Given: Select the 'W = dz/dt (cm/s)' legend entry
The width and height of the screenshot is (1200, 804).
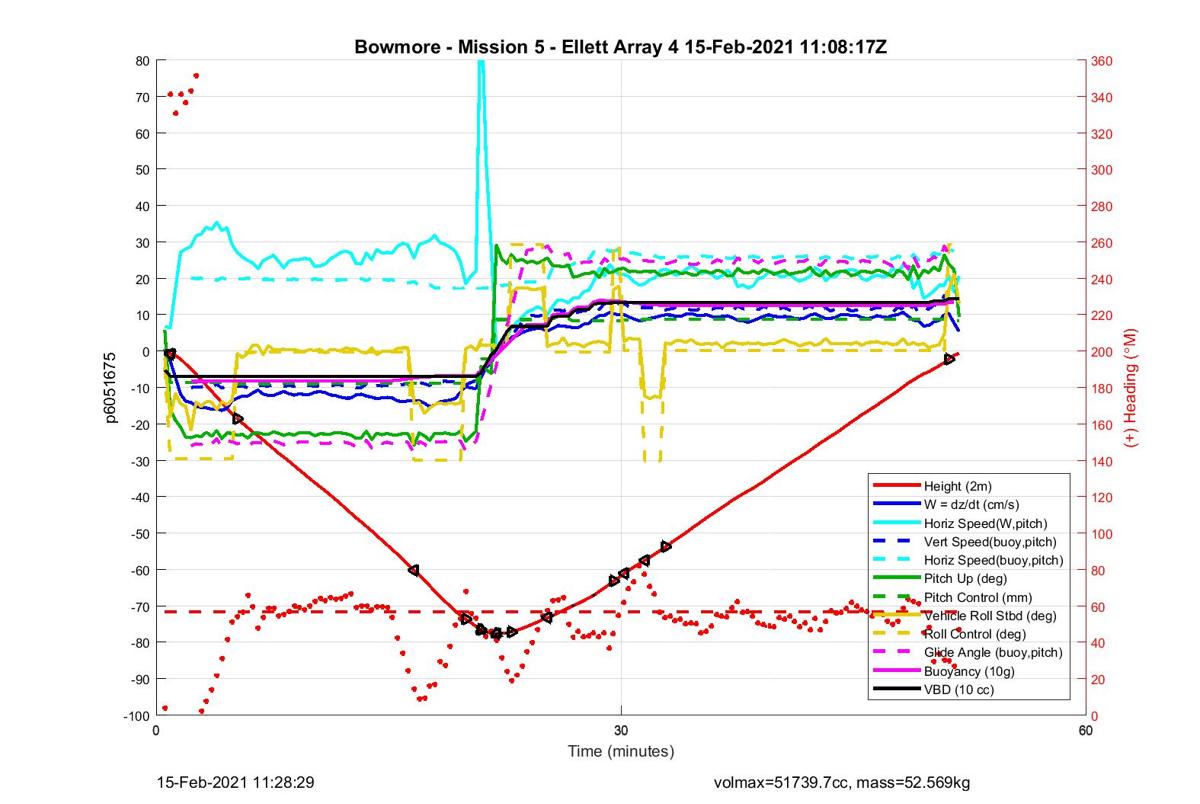Looking at the screenshot, I should 972,504.
